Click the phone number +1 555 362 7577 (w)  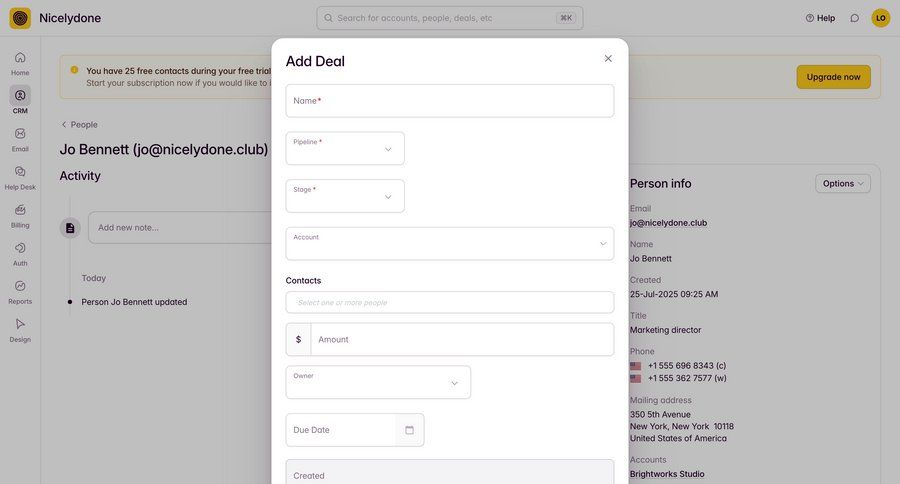[687, 378]
